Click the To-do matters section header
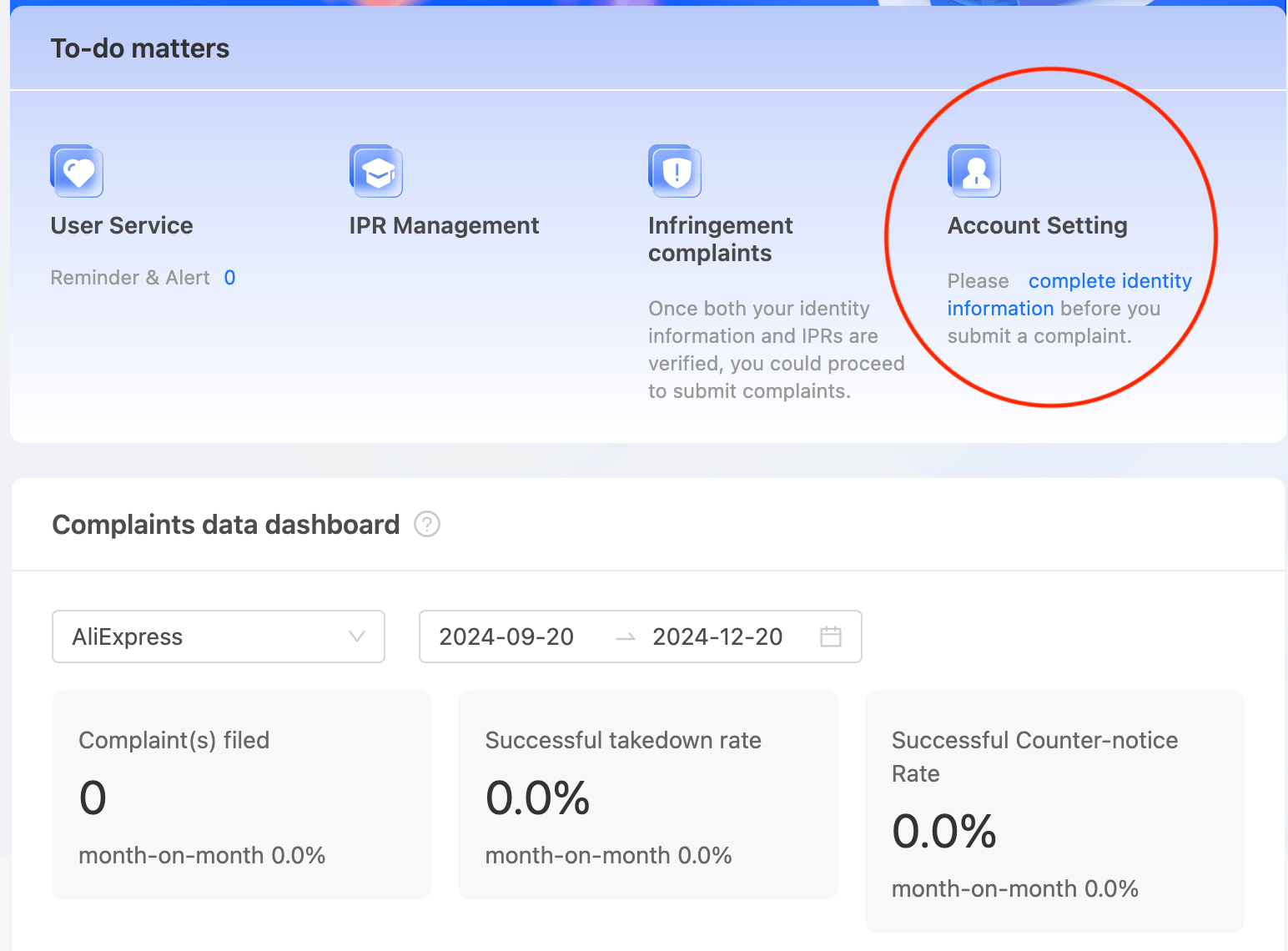This screenshot has width=1288, height=951. (x=139, y=48)
